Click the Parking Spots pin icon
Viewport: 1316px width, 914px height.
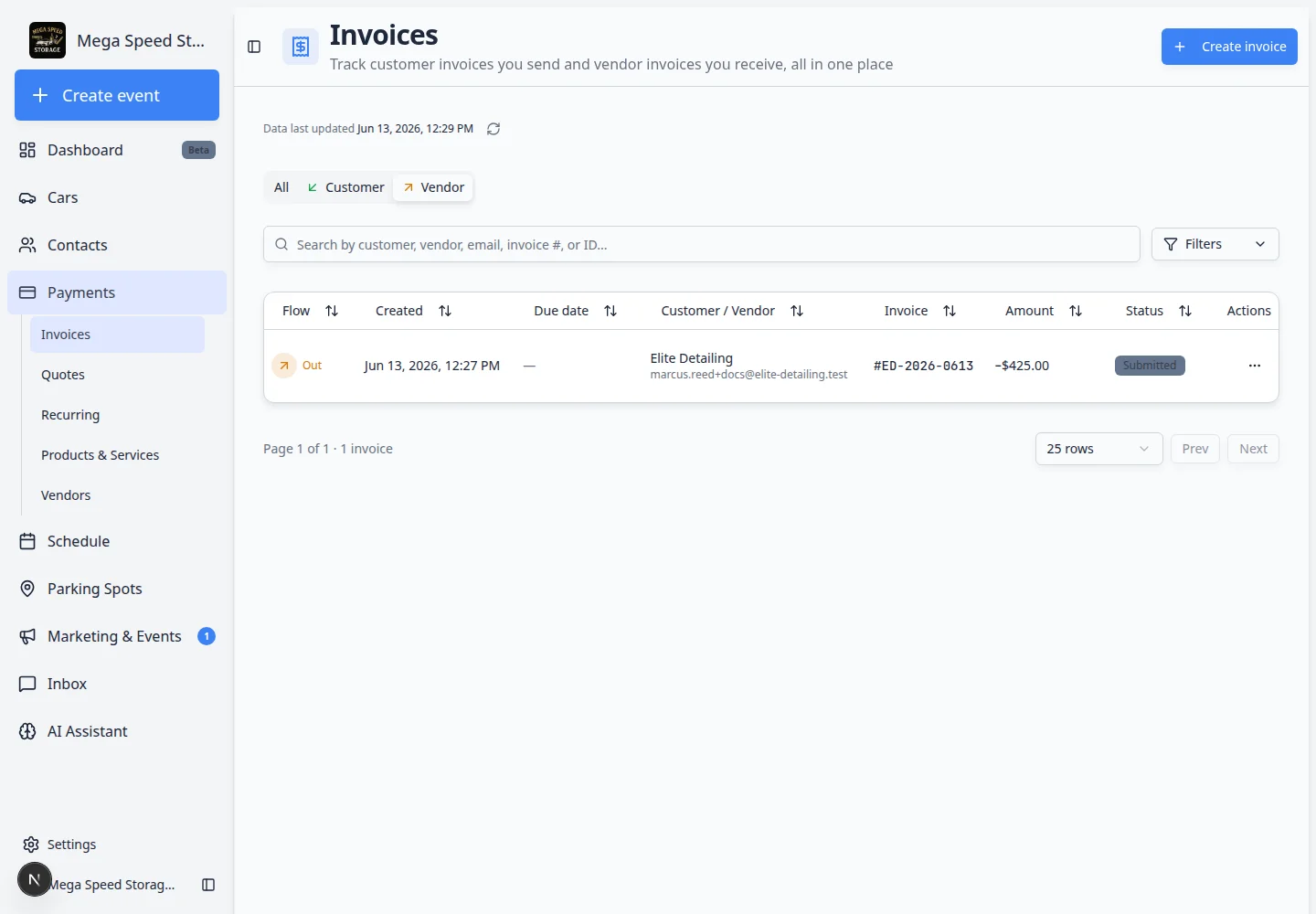(x=27, y=589)
